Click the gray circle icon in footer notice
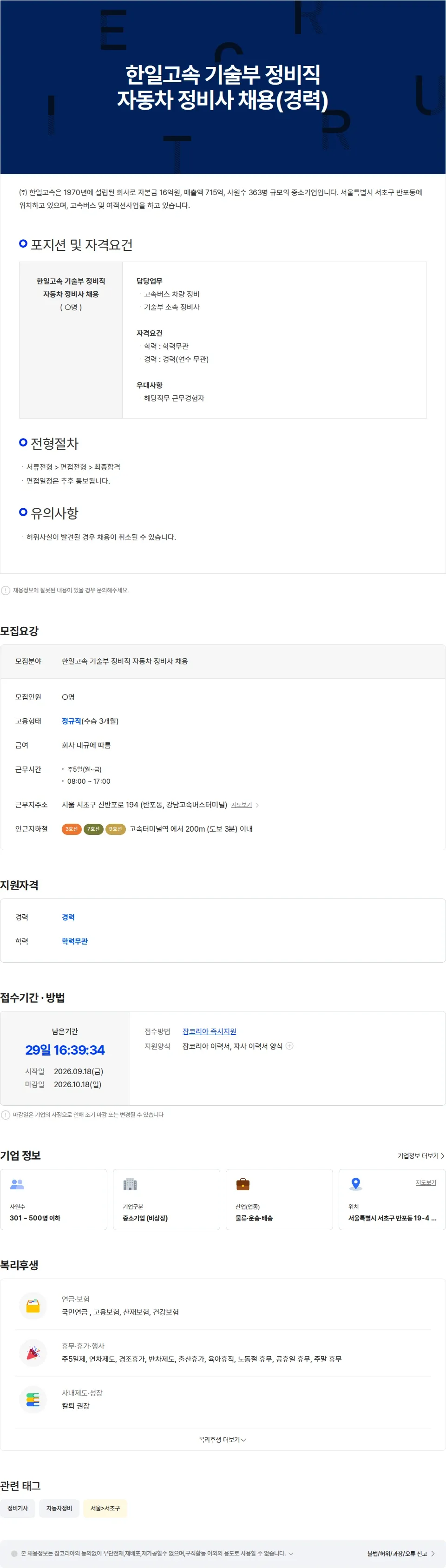Screen dimensions: 446x1568 14,1554
